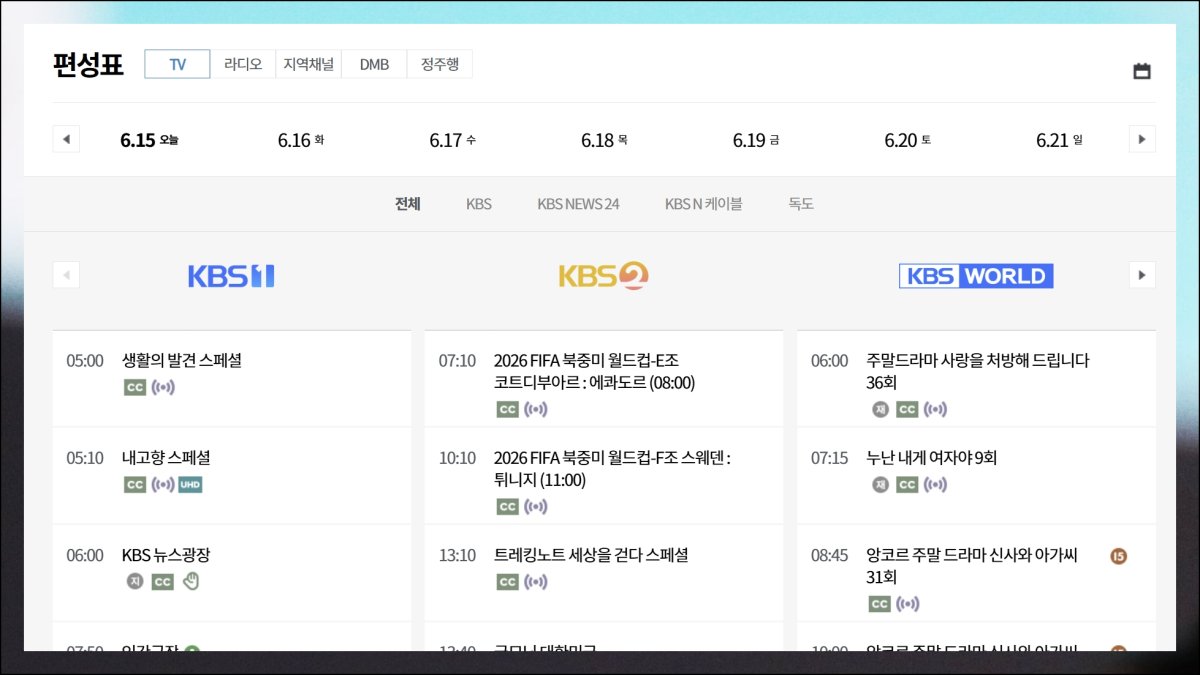Click CC icon under 트레킹노트 세상을 걷다 스페셜
The image size is (1200, 675).
(508, 582)
